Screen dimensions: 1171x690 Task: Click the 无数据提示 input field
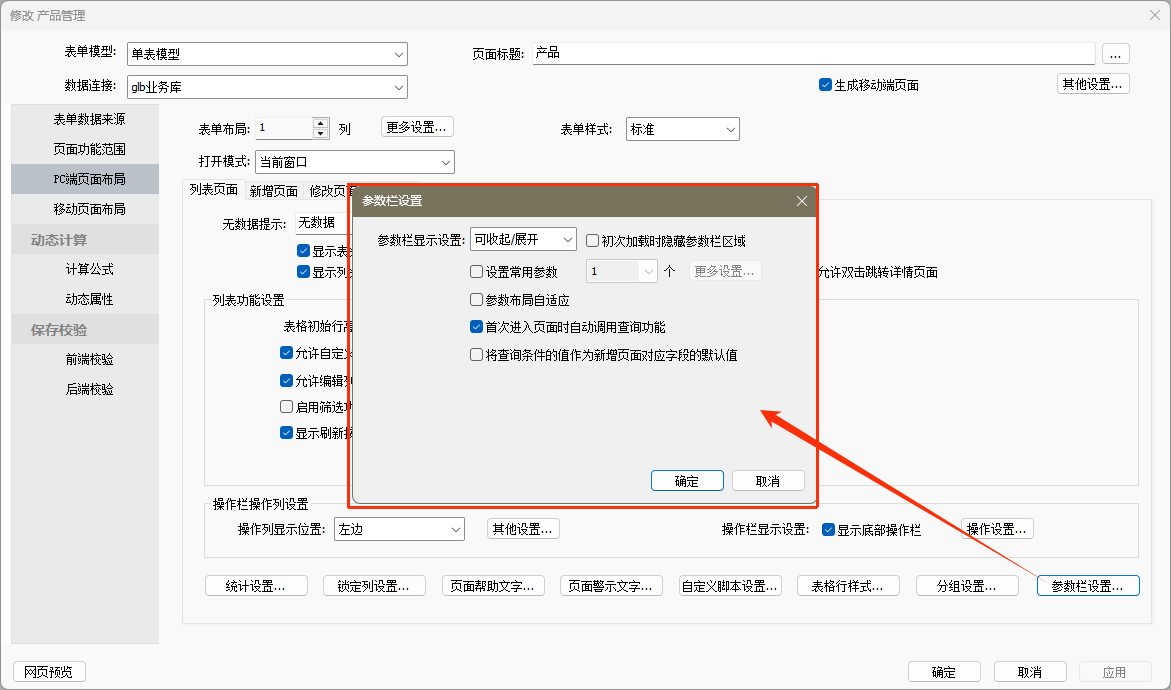pos(323,223)
